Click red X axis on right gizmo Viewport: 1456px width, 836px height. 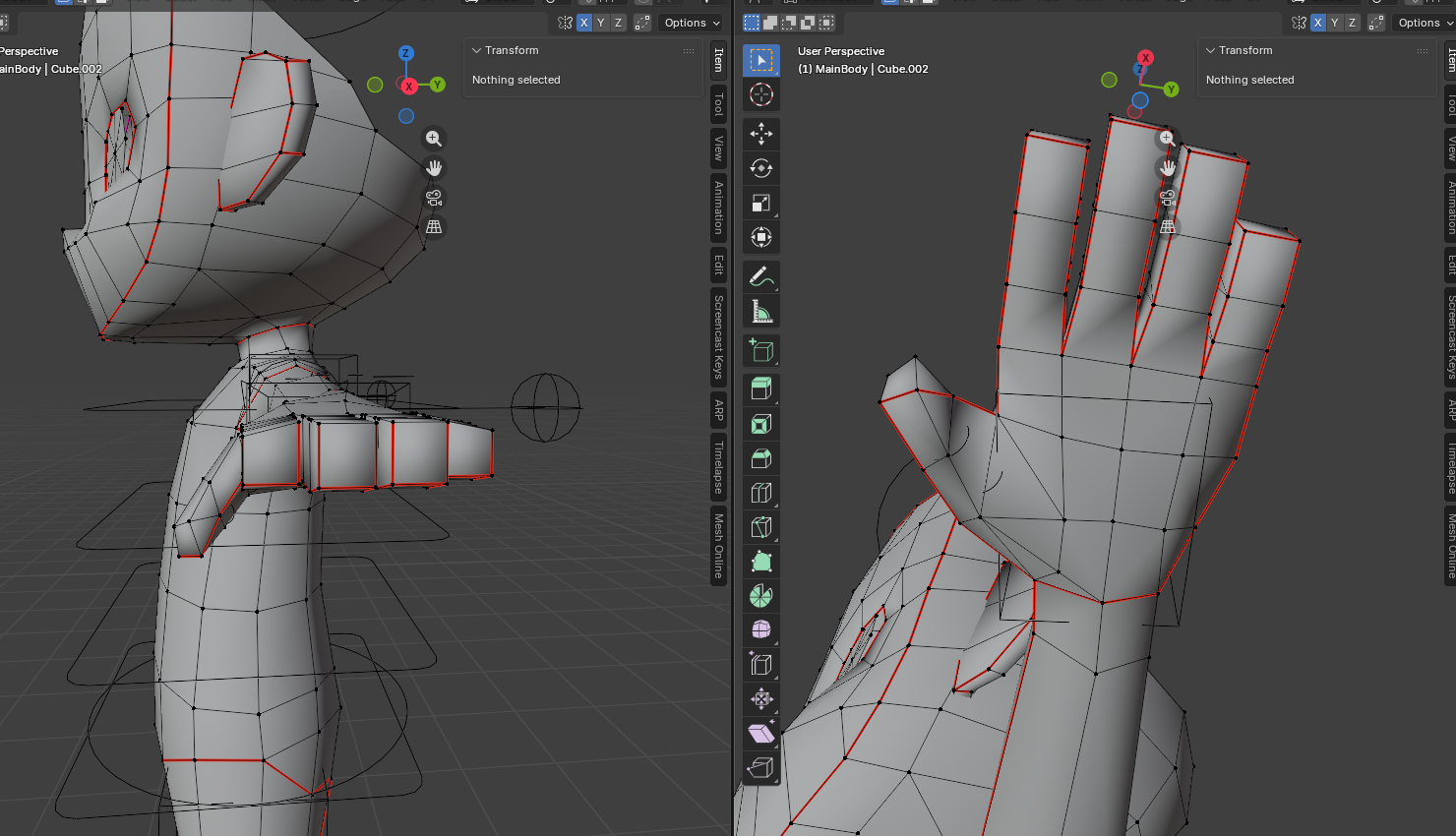click(x=1145, y=58)
